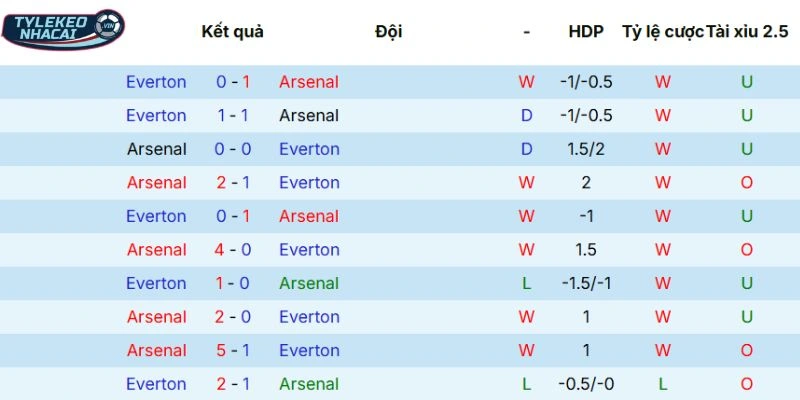
Task: Click the HDP column header
Action: pos(586,31)
